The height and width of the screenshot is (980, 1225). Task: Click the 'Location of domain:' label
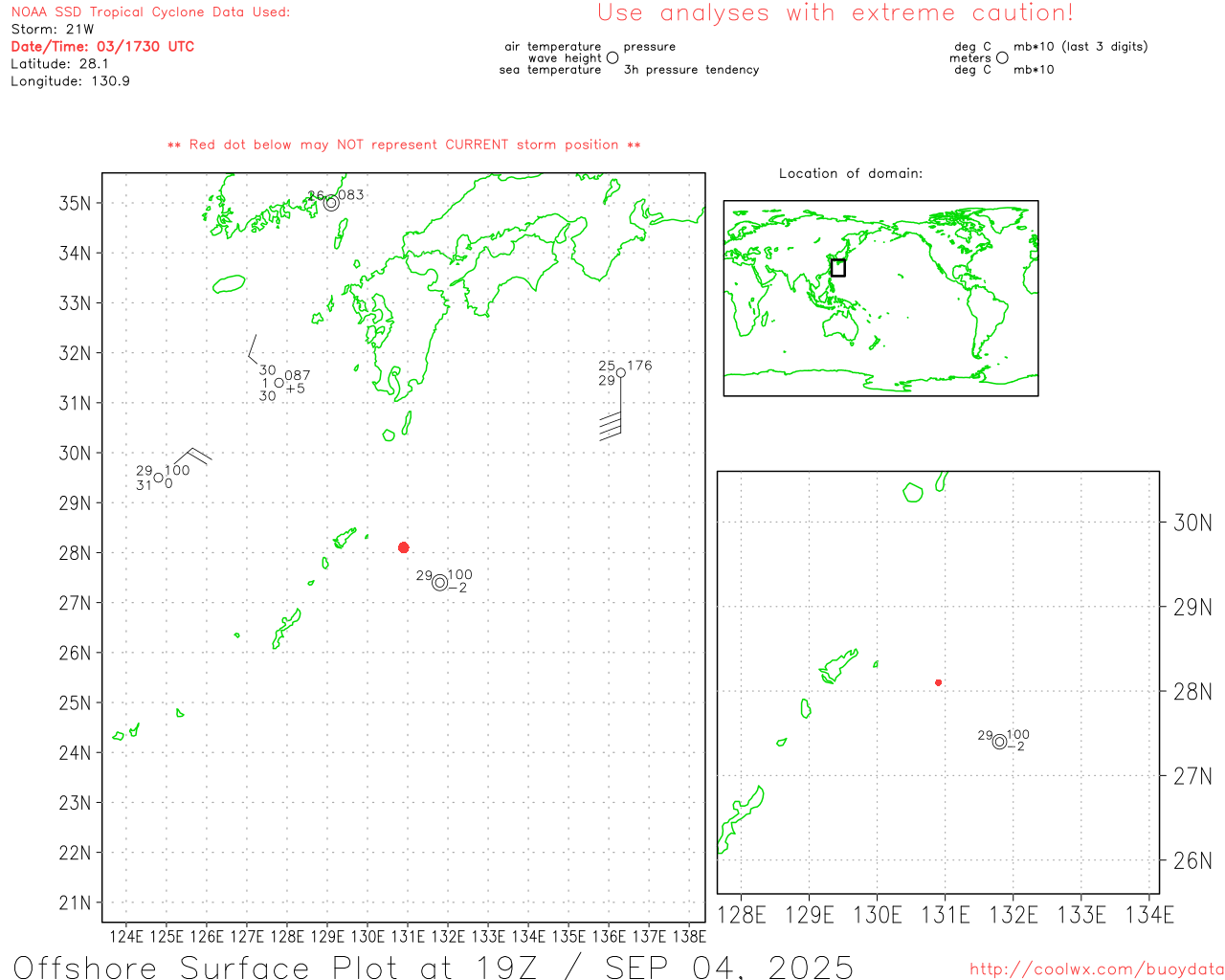coord(851,173)
